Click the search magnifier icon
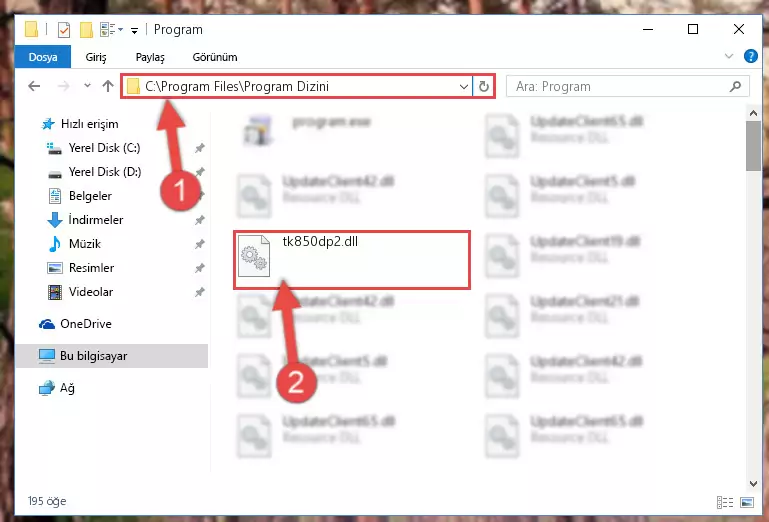 pos(735,86)
